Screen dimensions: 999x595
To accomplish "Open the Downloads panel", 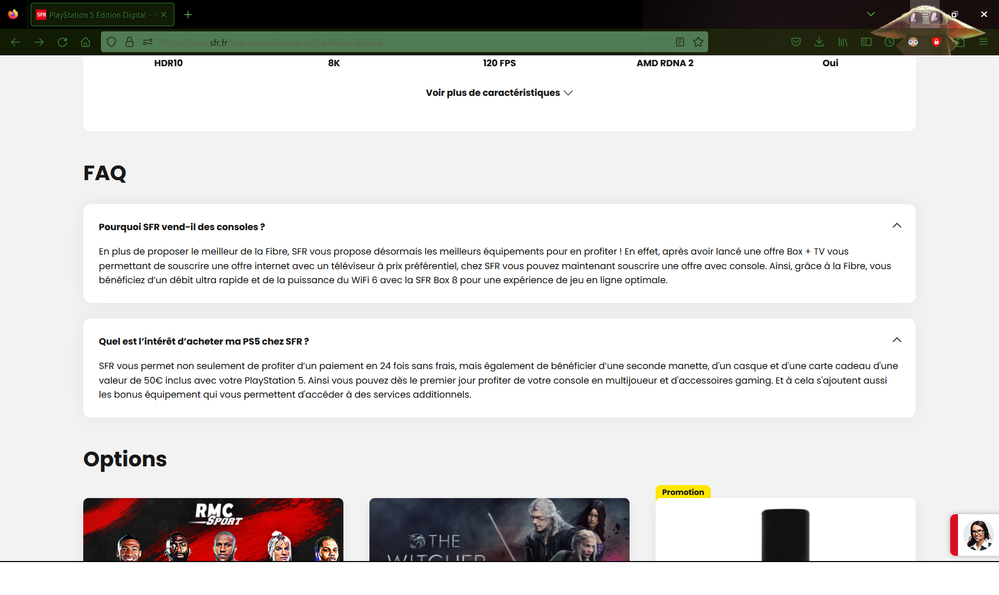I will point(820,42).
